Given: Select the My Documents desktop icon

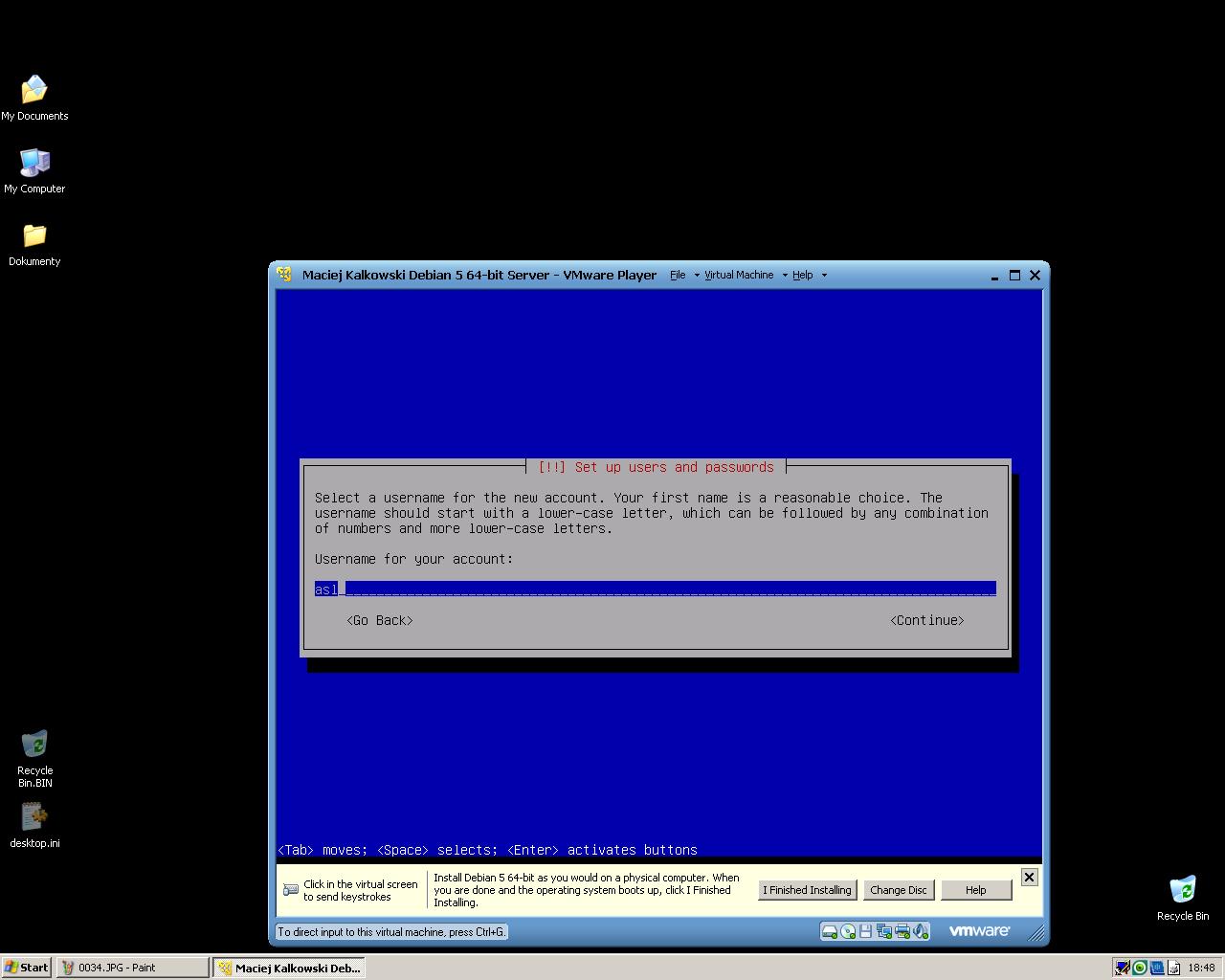Looking at the screenshot, I should point(34,99).
